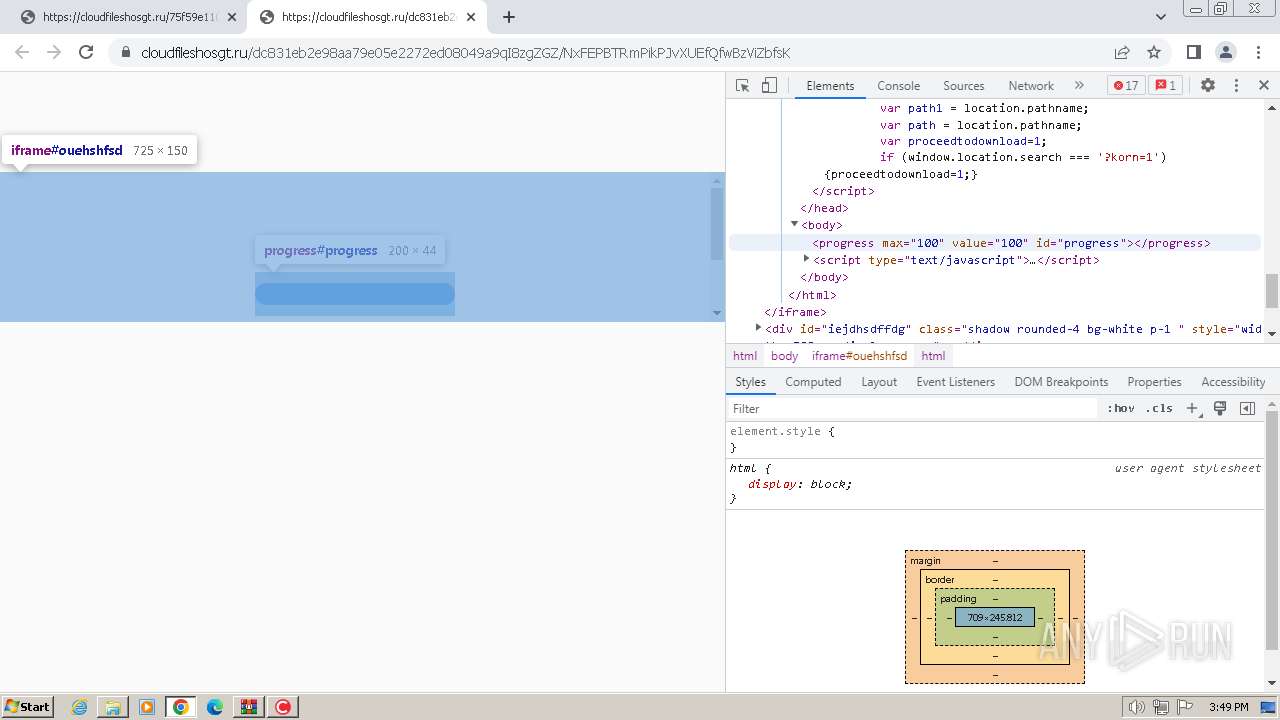Click the user agent stylesheet label
1280x720 pixels.
click(x=1188, y=468)
